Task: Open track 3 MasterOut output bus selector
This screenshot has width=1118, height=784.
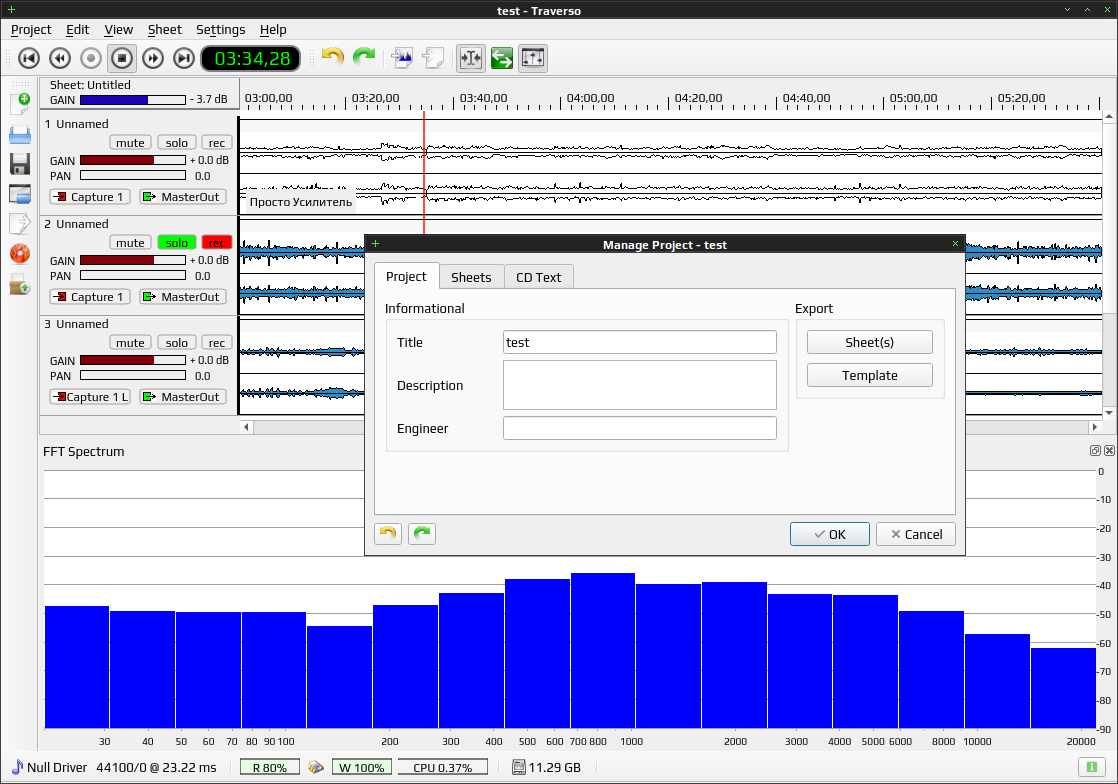Action: 183,397
